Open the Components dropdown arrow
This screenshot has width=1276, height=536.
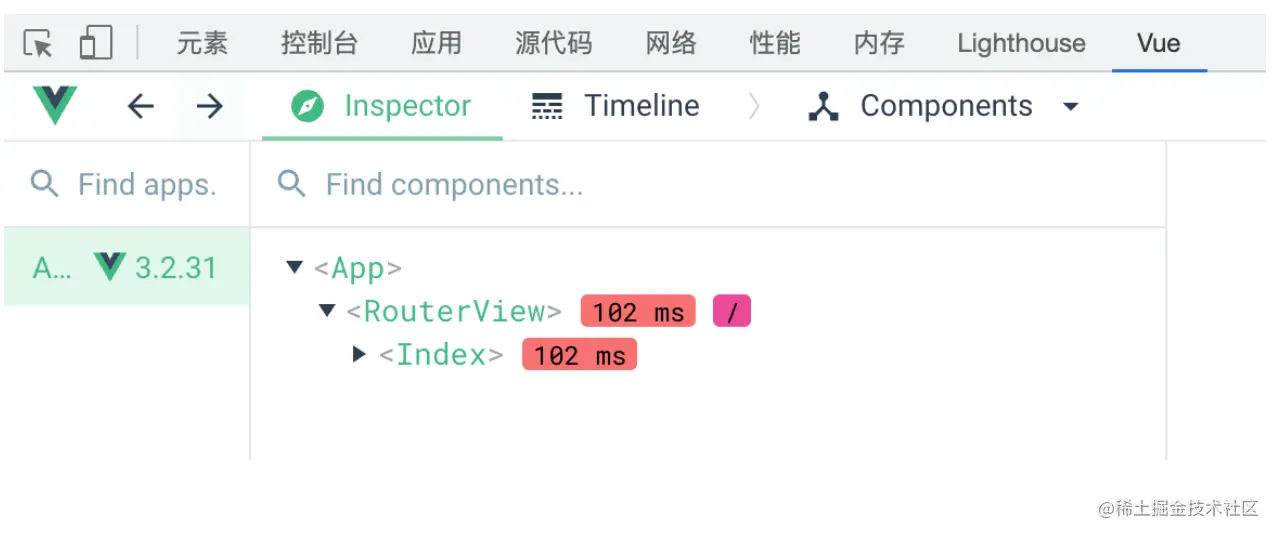[1070, 106]
